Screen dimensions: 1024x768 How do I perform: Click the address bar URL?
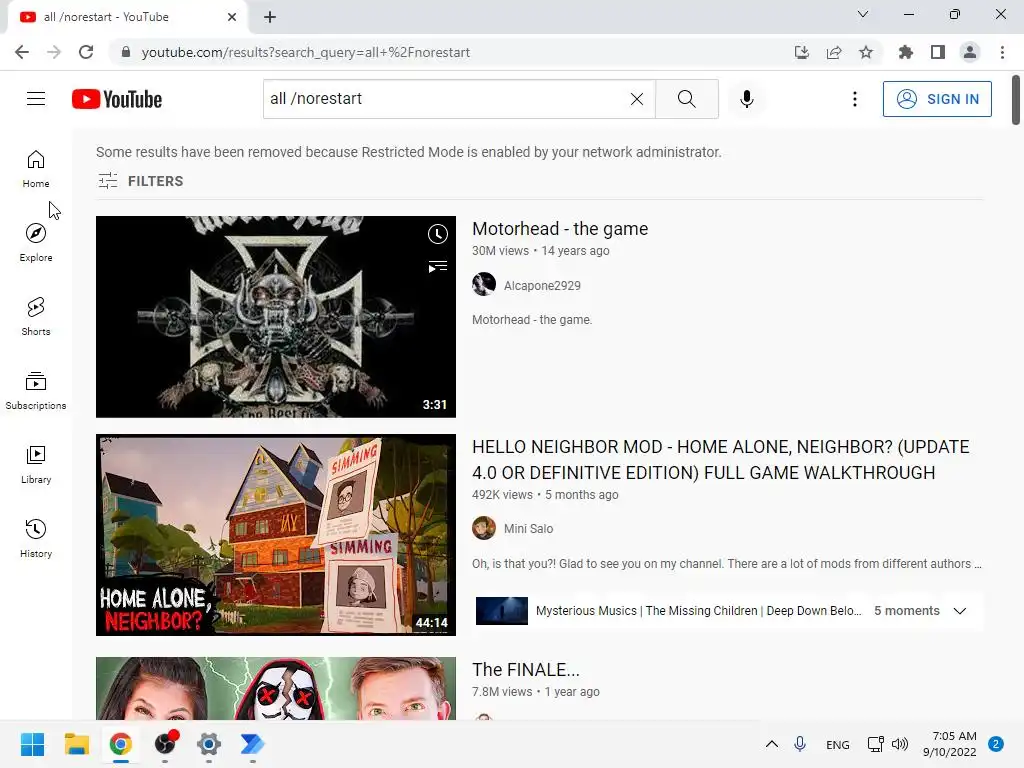click(306, 52)
